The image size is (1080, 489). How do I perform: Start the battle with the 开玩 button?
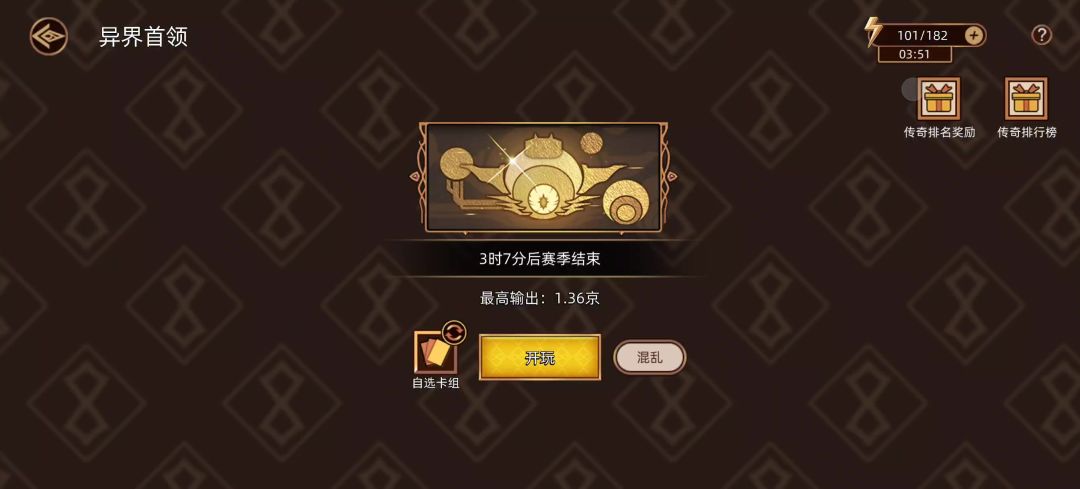coord(539,357)
